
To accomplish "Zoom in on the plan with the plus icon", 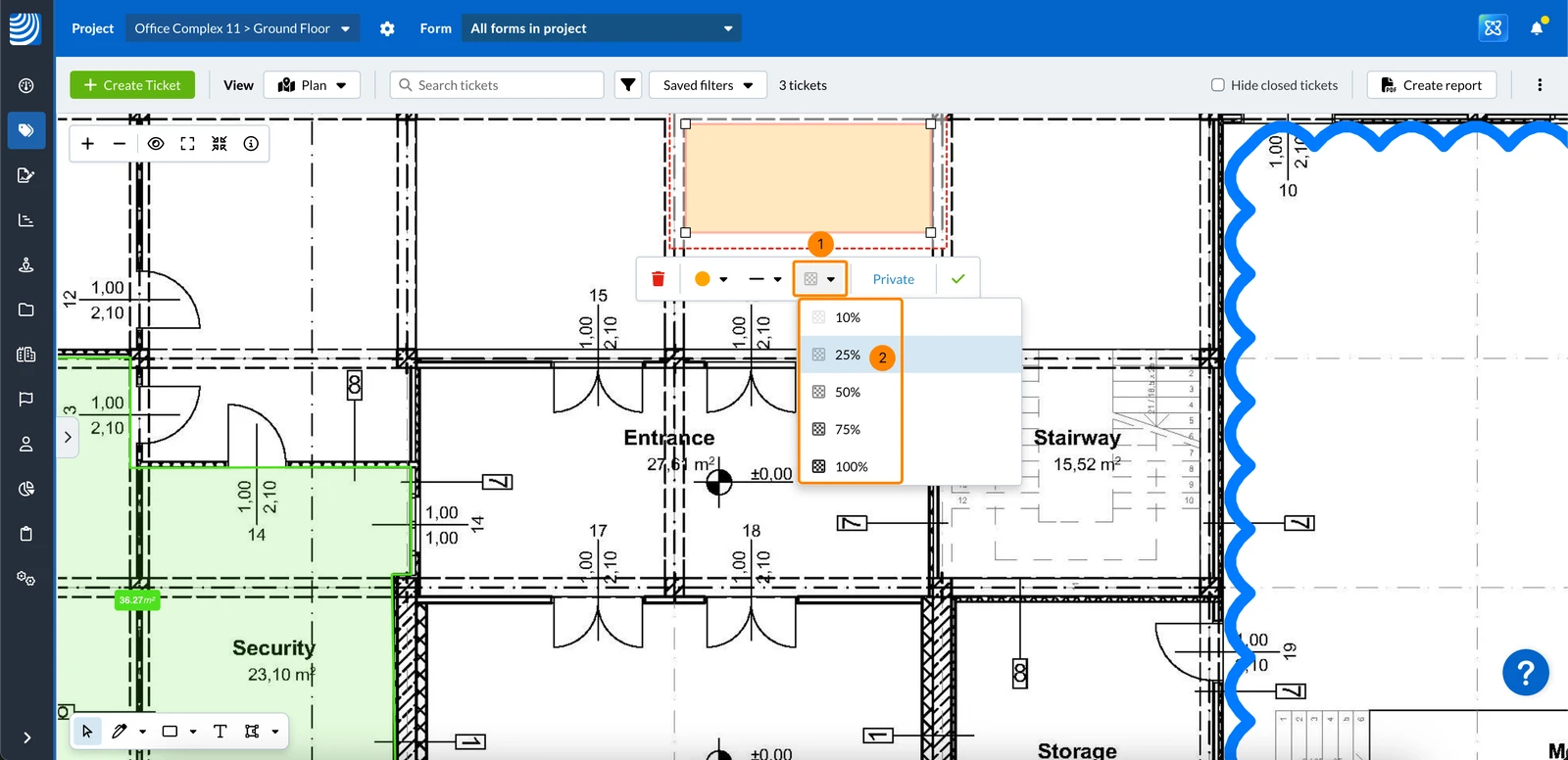I will 87,144.
